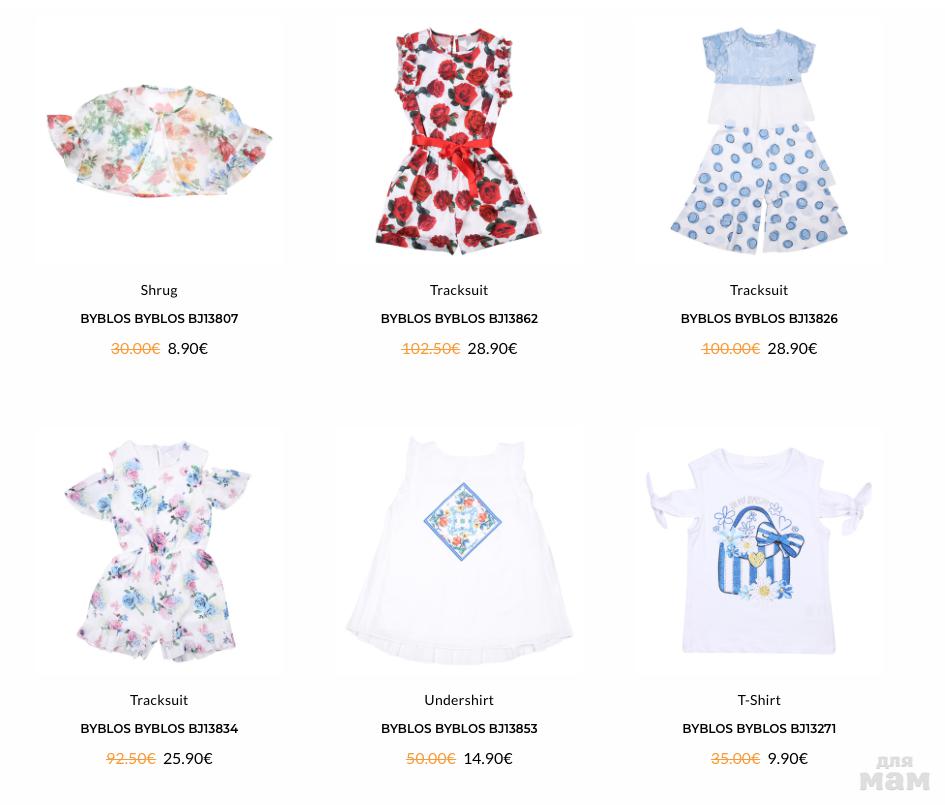945x805 pixels.
Task: Open BYBLOS BYBLOS BJ13853 product link
Action: pos(459,728)
